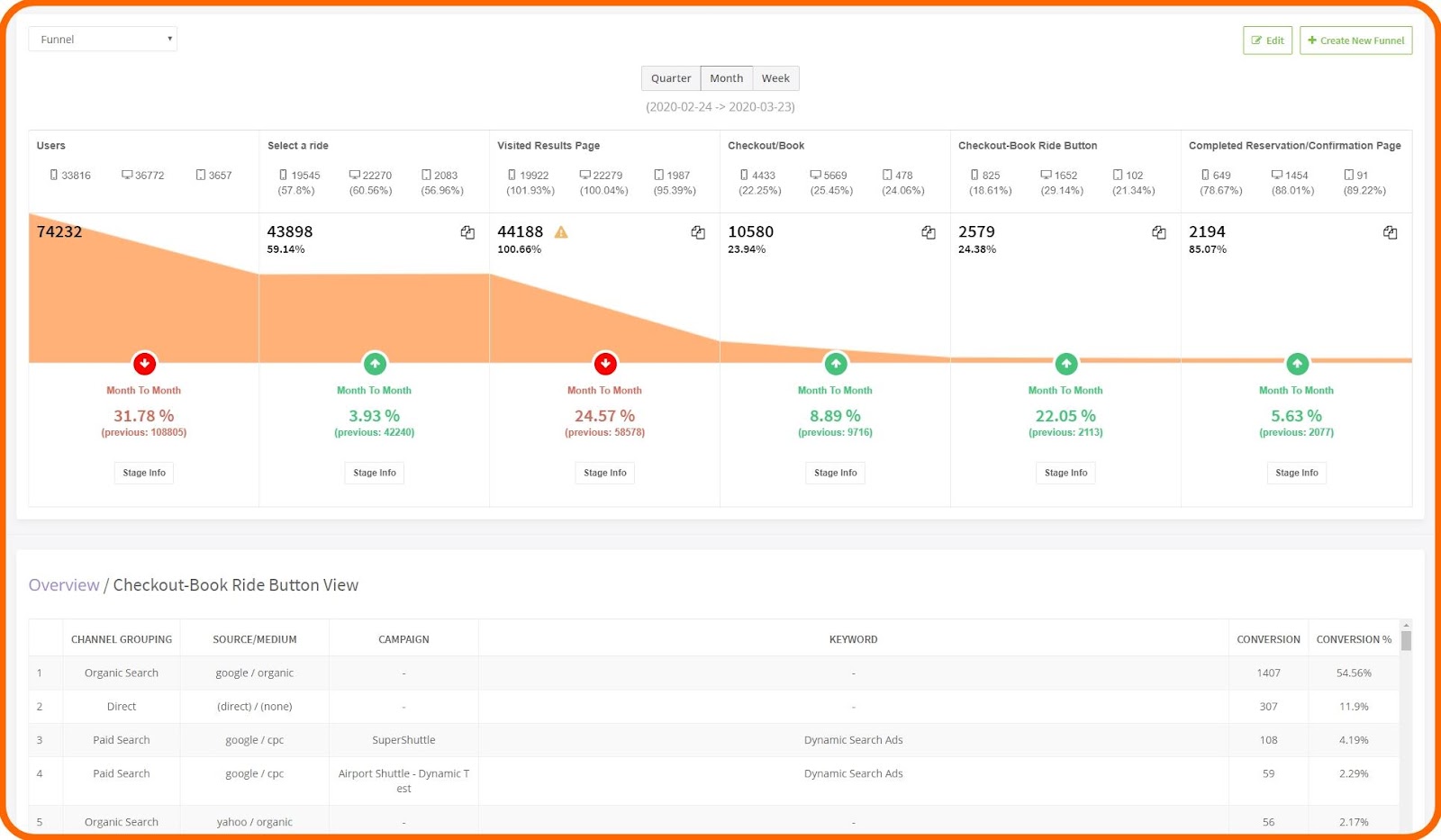
Task: Click the mobile device icon beside 33816 in Users
Action: tap(54, 175)
